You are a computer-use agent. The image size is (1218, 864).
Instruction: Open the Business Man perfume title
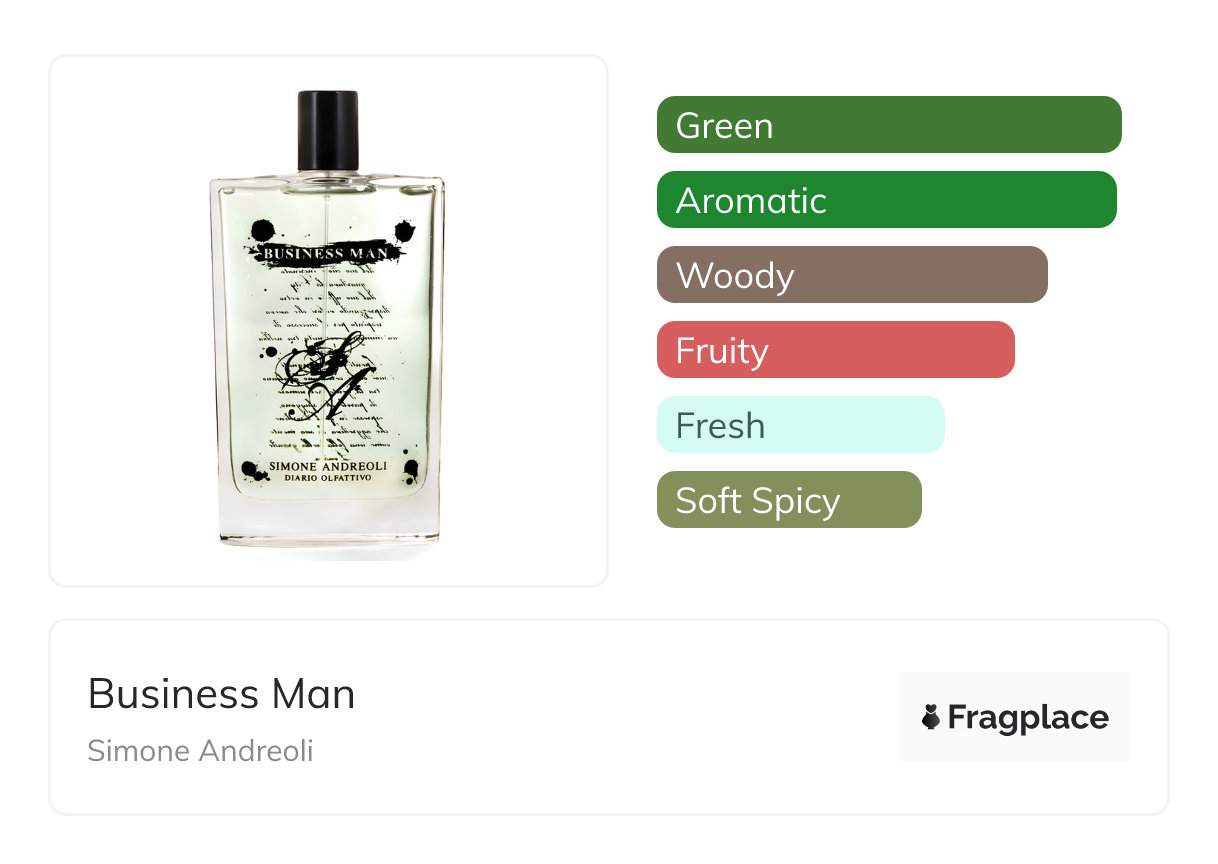(x=221, y=694)
